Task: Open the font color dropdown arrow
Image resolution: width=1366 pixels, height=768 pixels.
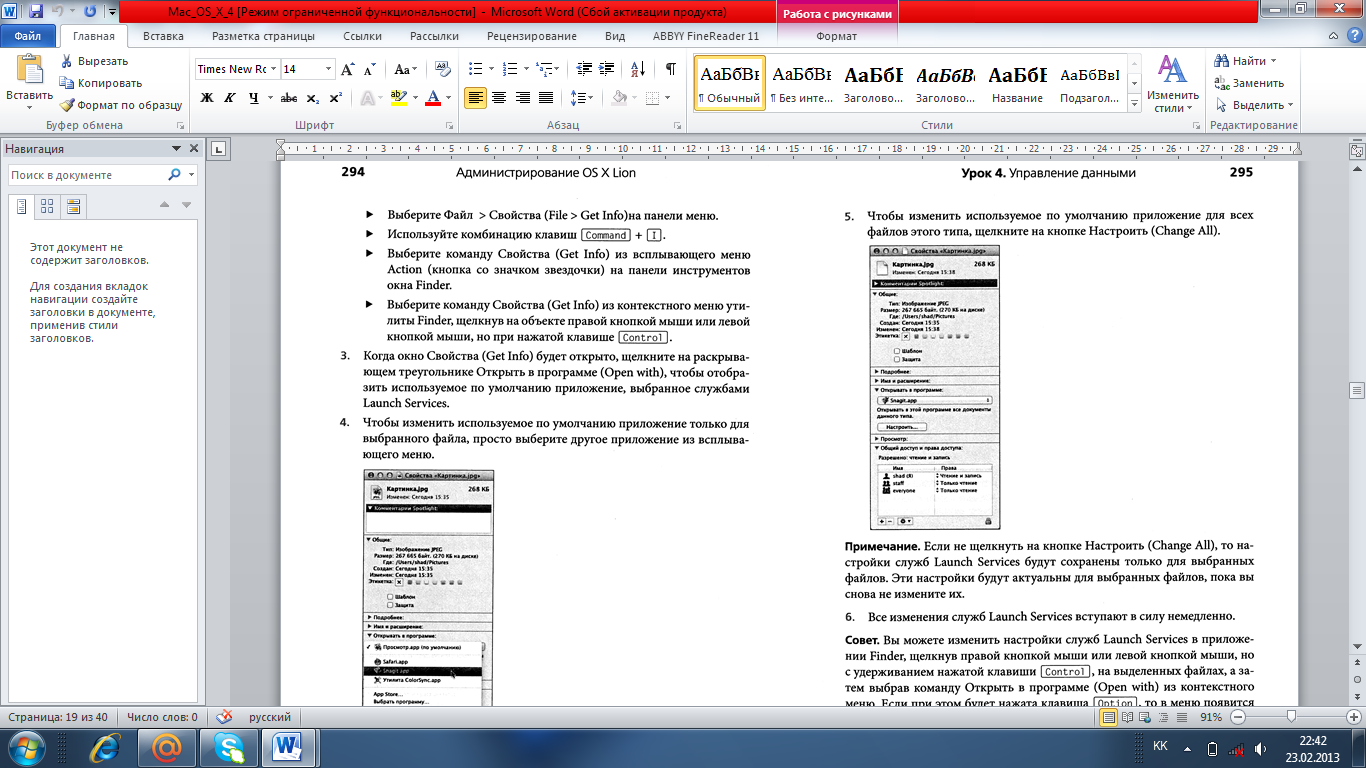Action: 447,98
